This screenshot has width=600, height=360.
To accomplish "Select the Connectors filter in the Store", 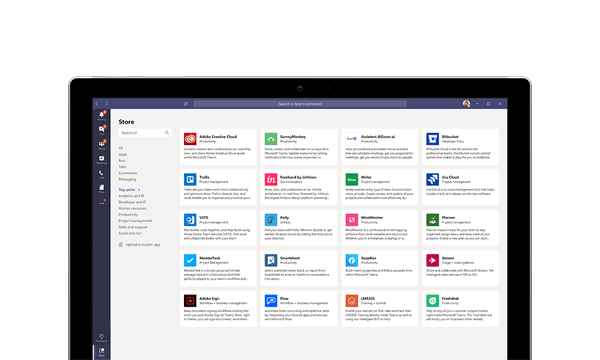I will pos(128,173).
